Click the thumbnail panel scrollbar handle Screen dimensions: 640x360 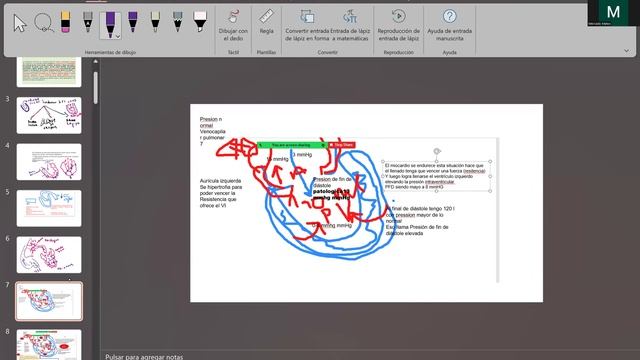[x=96, y=88]
